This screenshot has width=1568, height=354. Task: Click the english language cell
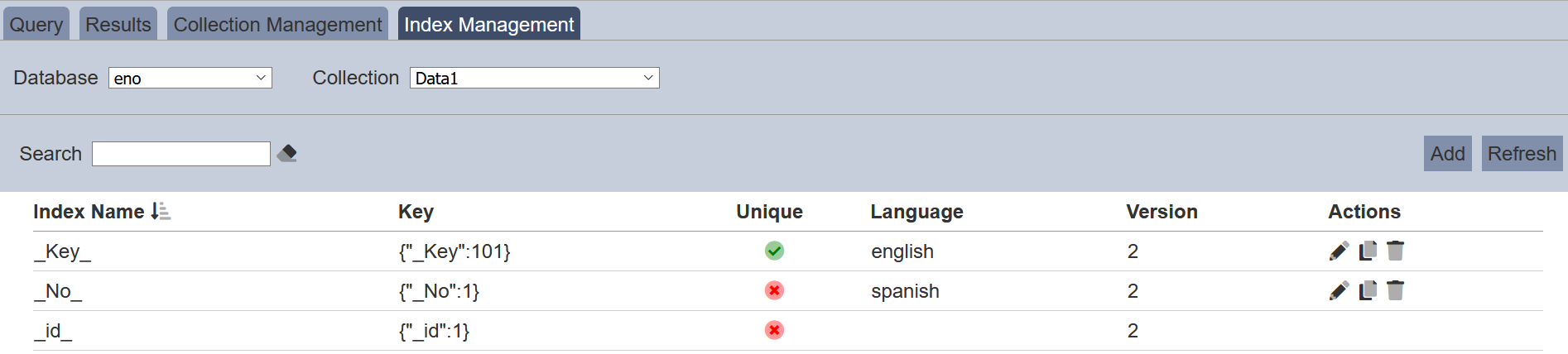coord(902,251)
